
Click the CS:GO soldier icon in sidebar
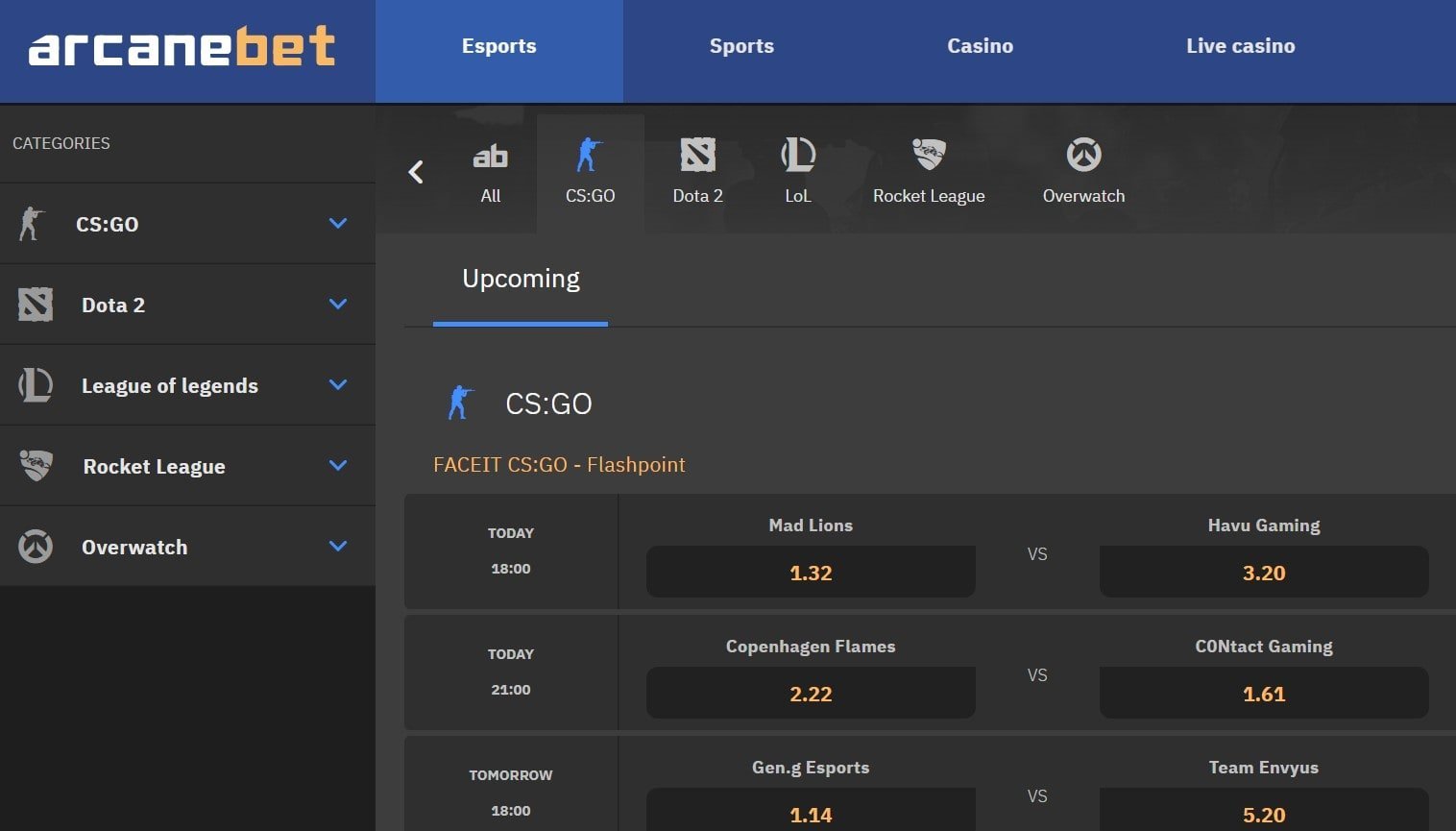pos(32,224)
